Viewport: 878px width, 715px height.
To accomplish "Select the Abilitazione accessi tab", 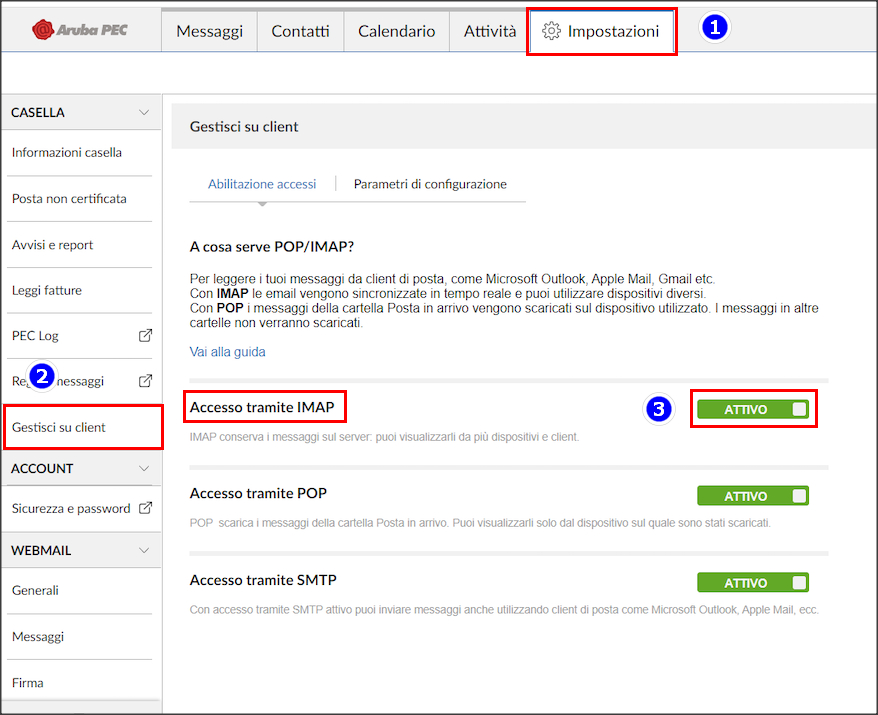I will pos(262,184).
